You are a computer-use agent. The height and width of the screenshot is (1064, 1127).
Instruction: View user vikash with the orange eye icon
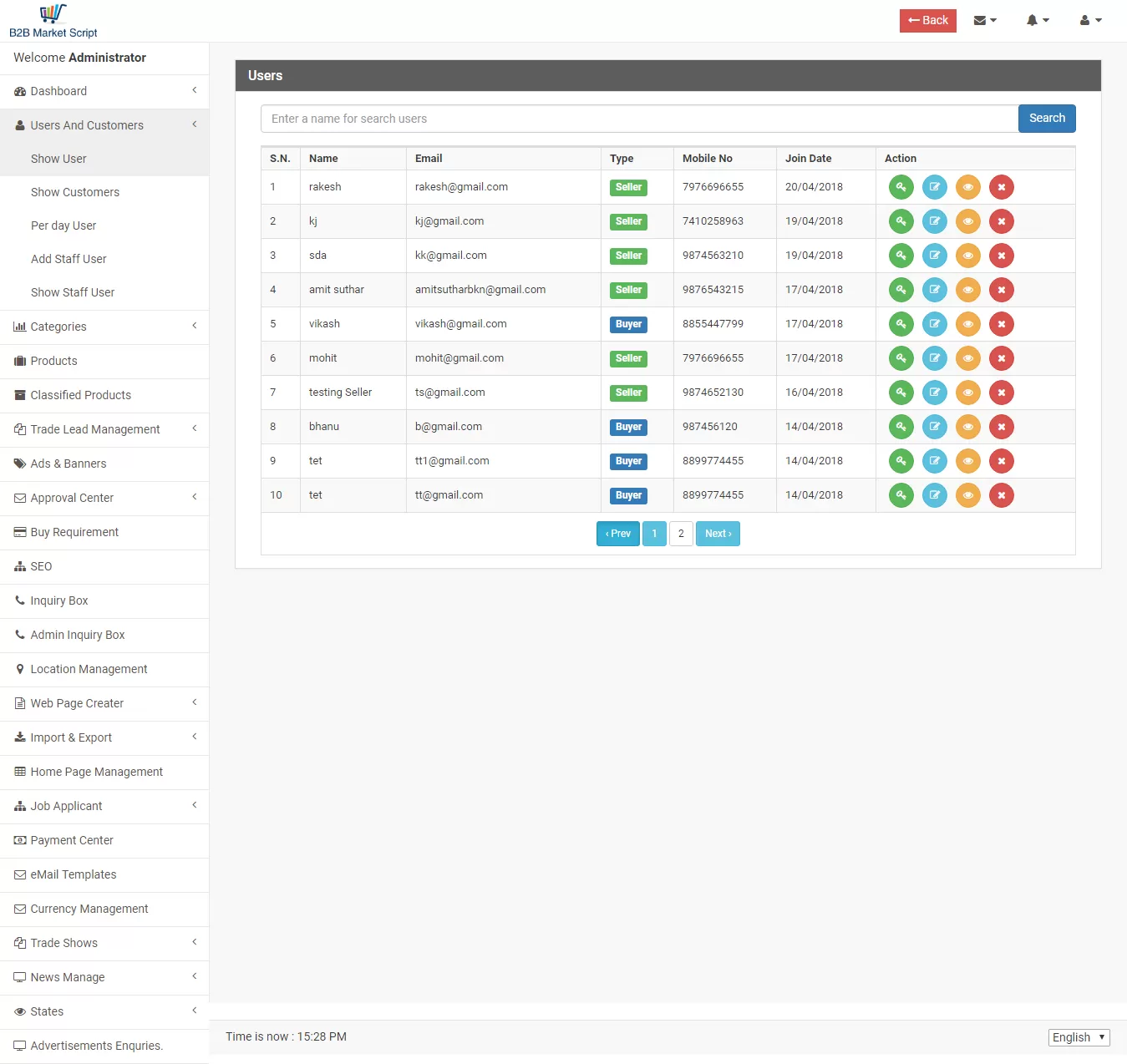[968, 324]
